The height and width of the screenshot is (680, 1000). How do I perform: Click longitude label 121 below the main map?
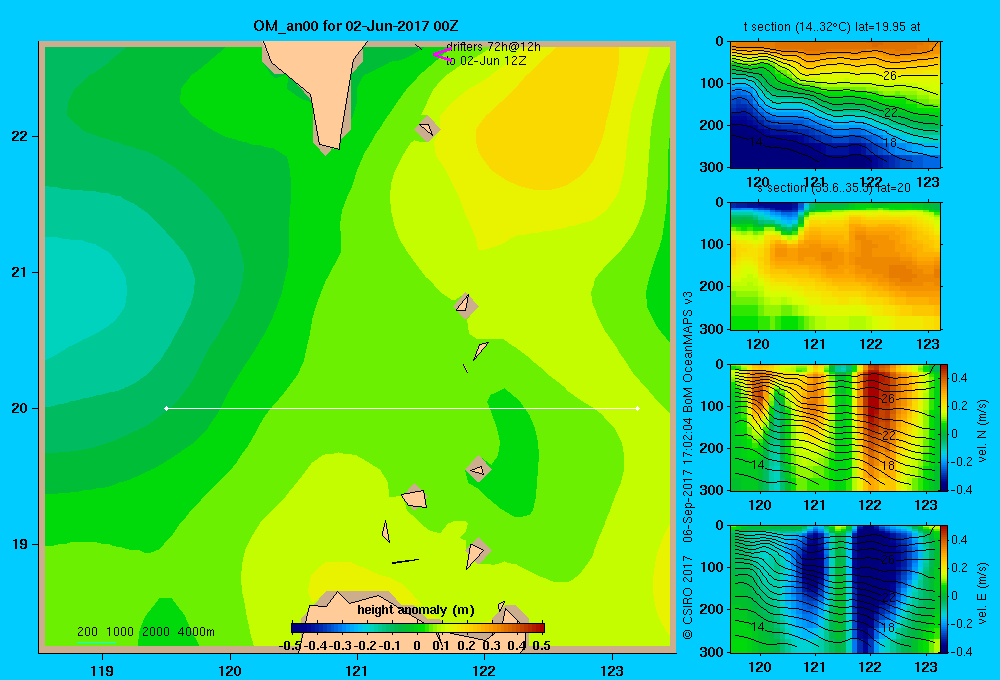(x=357, y=670)
